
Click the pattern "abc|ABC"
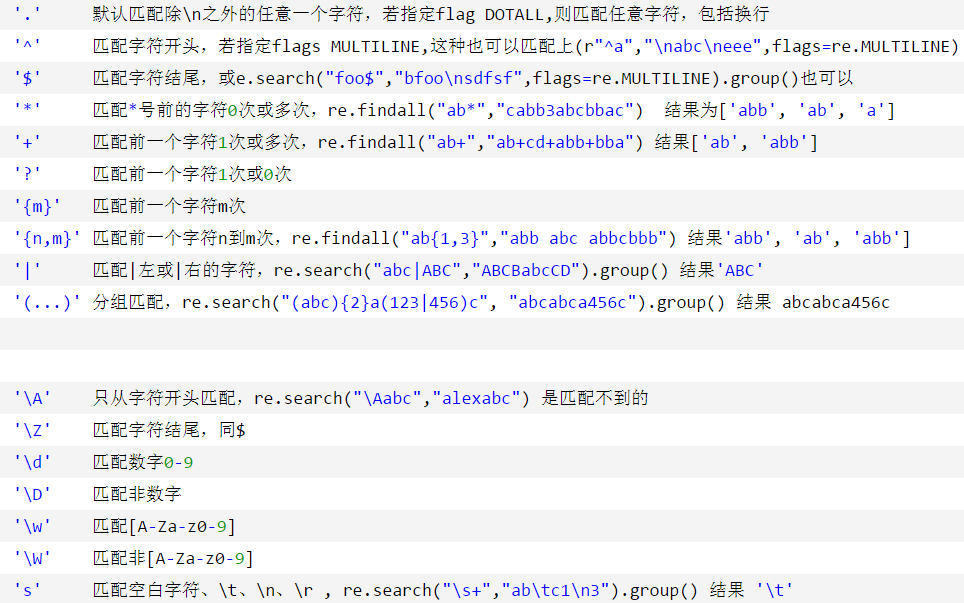click(x=417, y=270)
